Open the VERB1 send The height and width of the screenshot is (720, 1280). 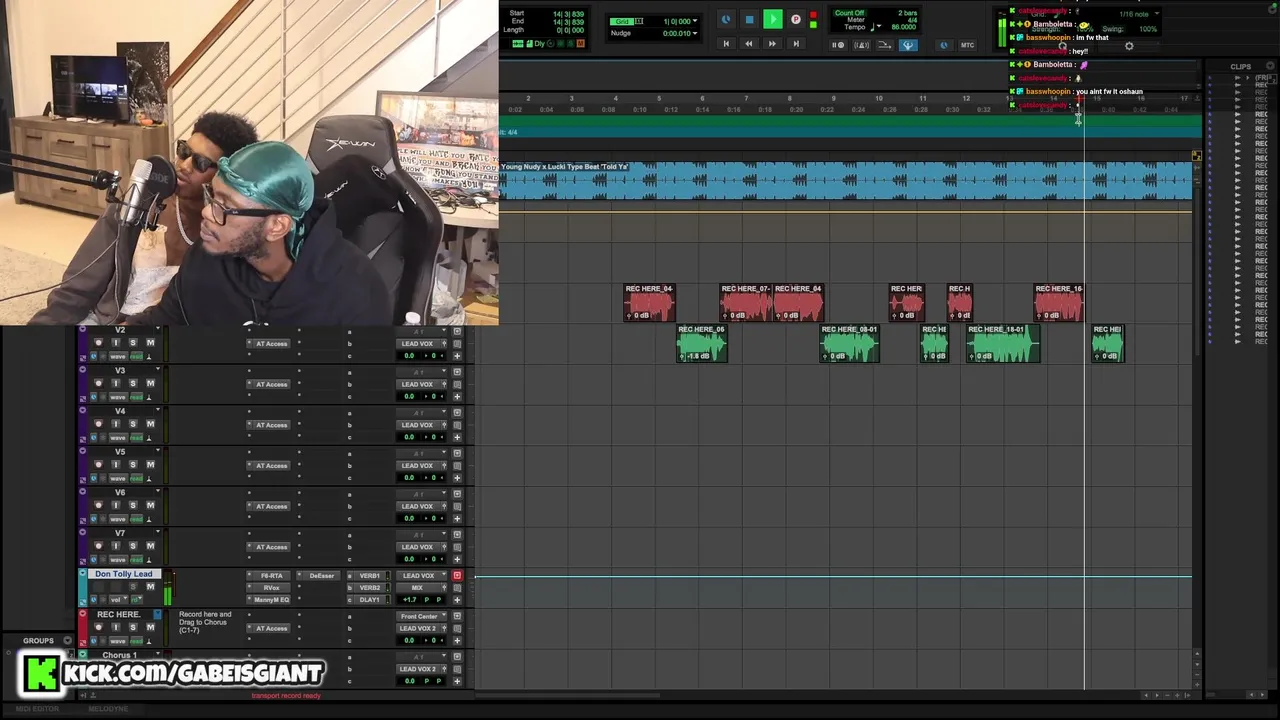pos(370,576)
